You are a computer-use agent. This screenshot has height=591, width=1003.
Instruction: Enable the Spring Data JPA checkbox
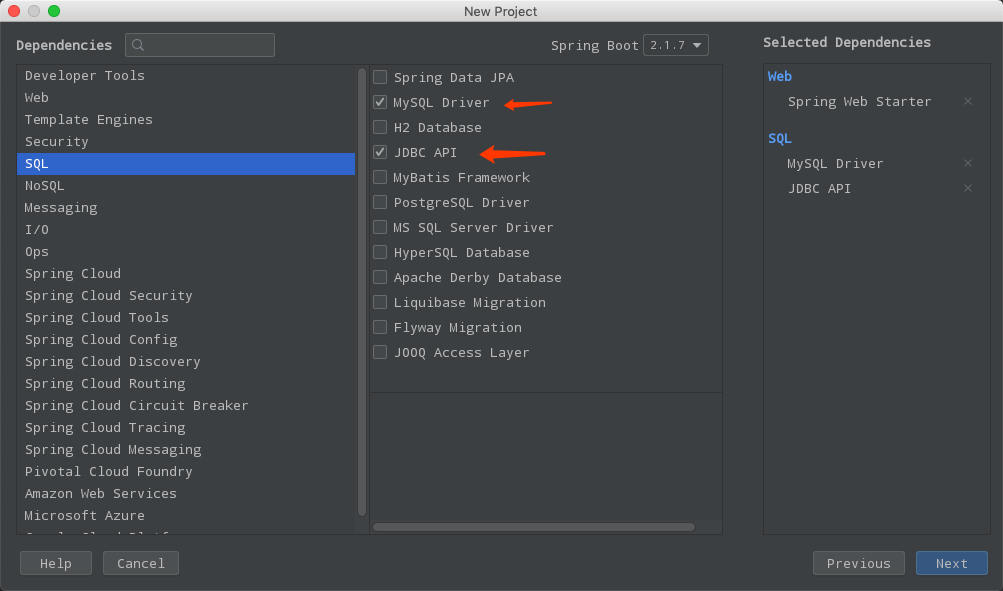[380, 77]
